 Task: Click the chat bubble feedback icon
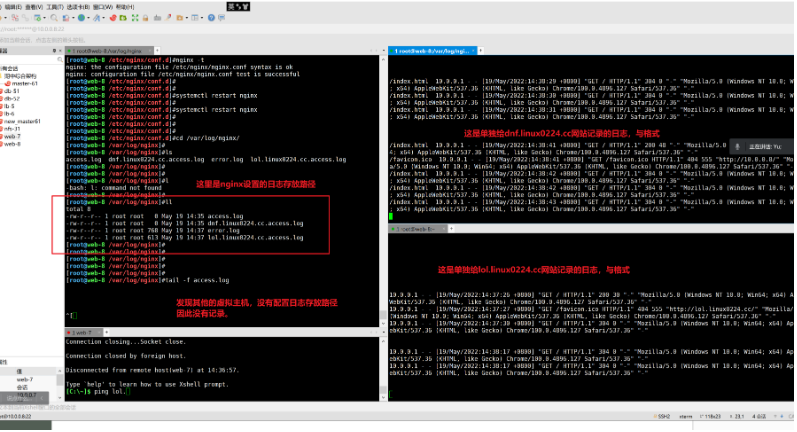[222, 18]
